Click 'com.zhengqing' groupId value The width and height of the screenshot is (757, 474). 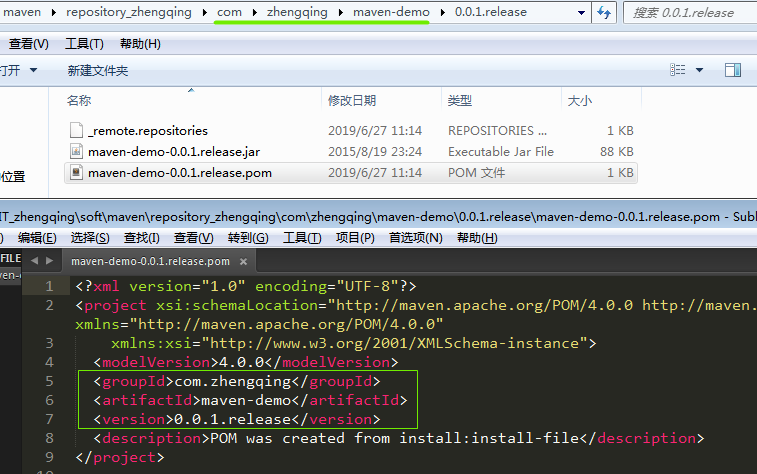(x=233, y=381)
